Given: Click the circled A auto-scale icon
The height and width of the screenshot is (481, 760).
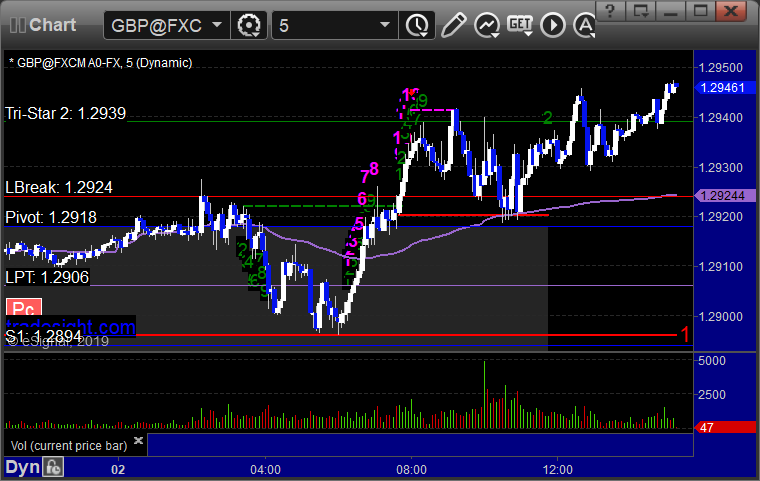Looking at the screenshot, I should click(x=584, y=25).
